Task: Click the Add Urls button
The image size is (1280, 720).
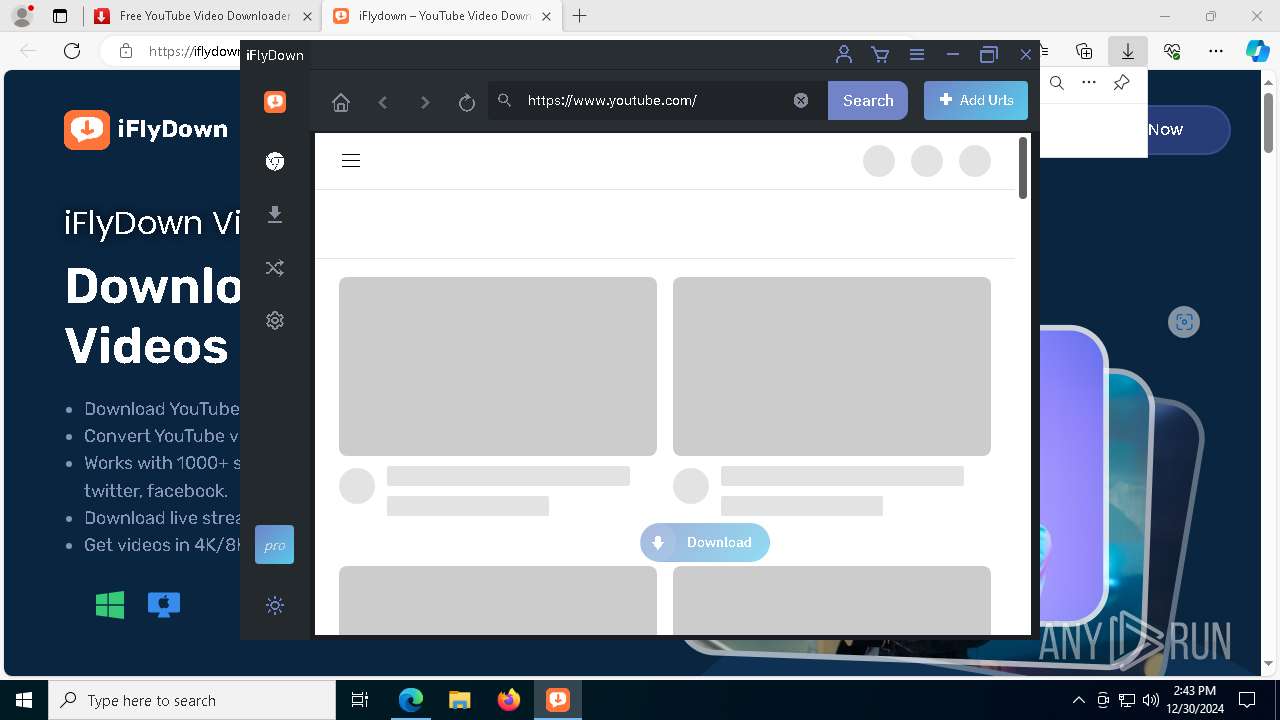Action: [976, 100]
